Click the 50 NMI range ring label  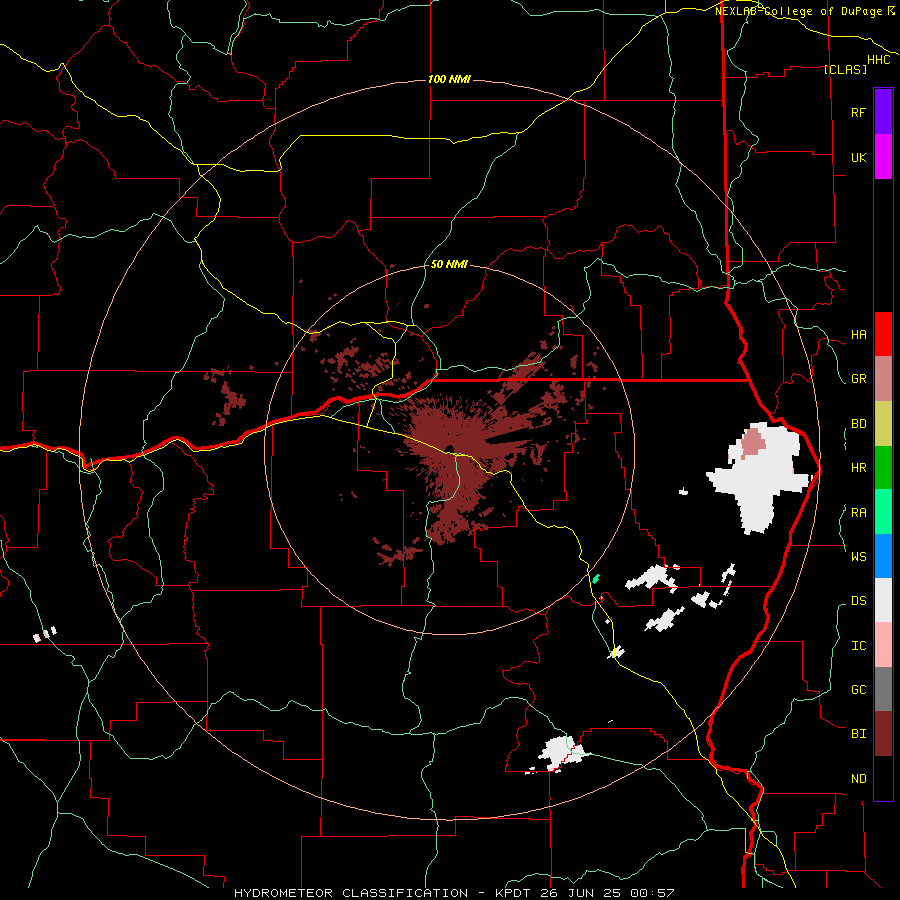click(449, 265)
